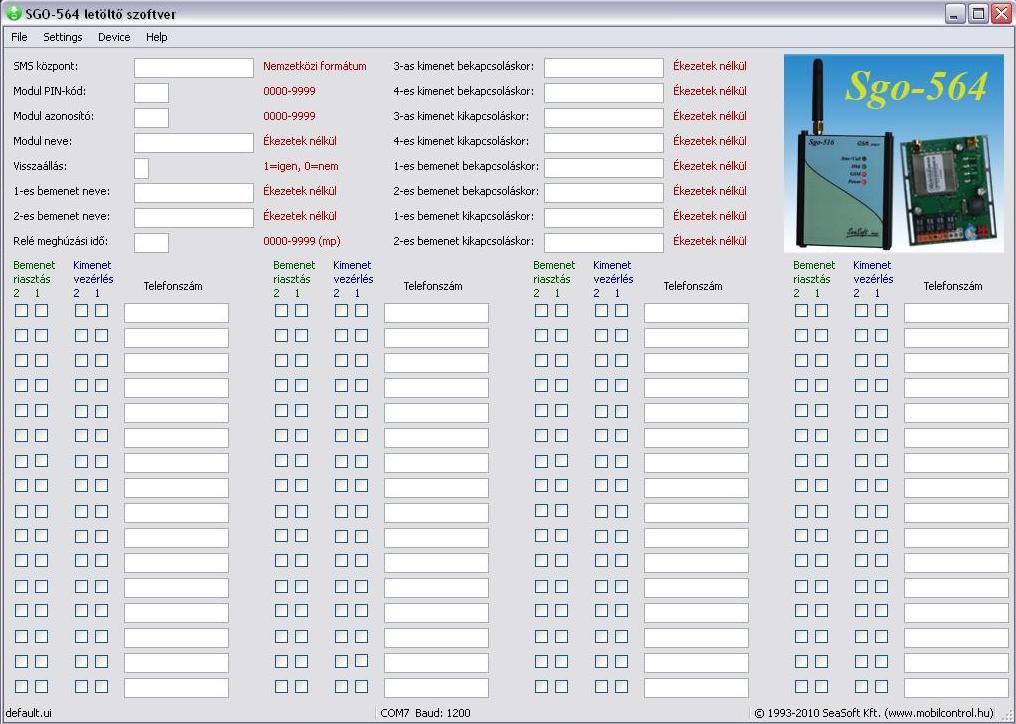1016x724 pixels.
Task: Focus the 4-es kimenet bekapcsoláskor field
Action: tap(604, 93)
